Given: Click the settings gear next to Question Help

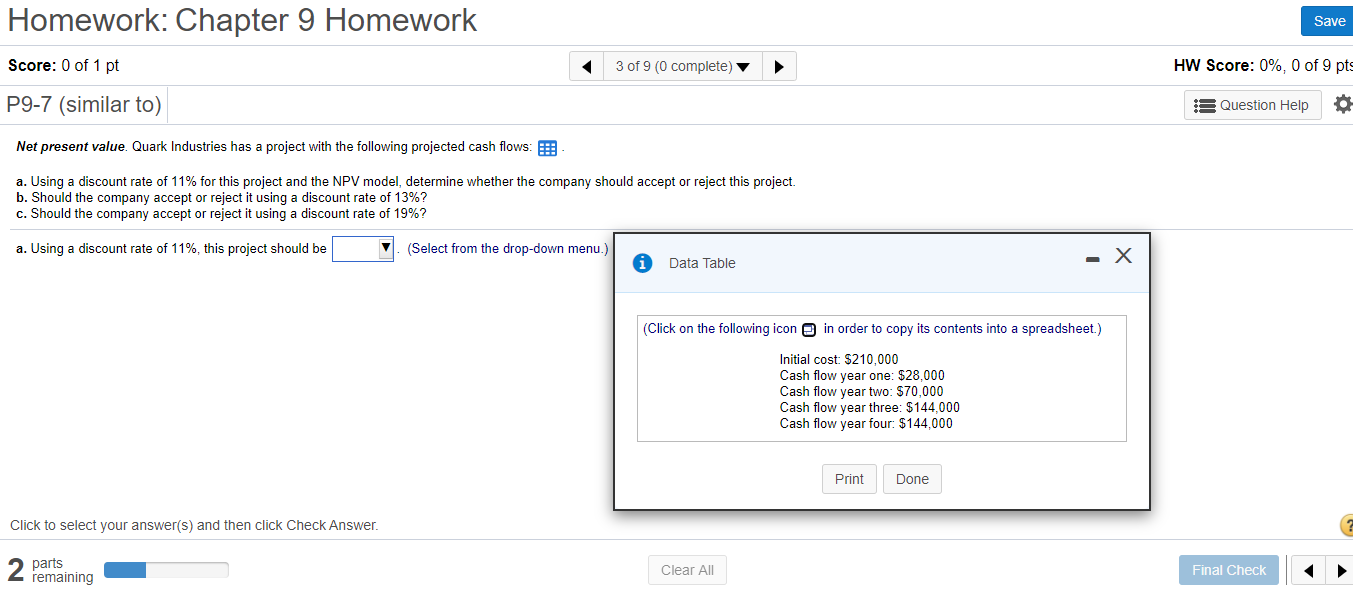Looking at the screenshot, I should [1343, 103].
